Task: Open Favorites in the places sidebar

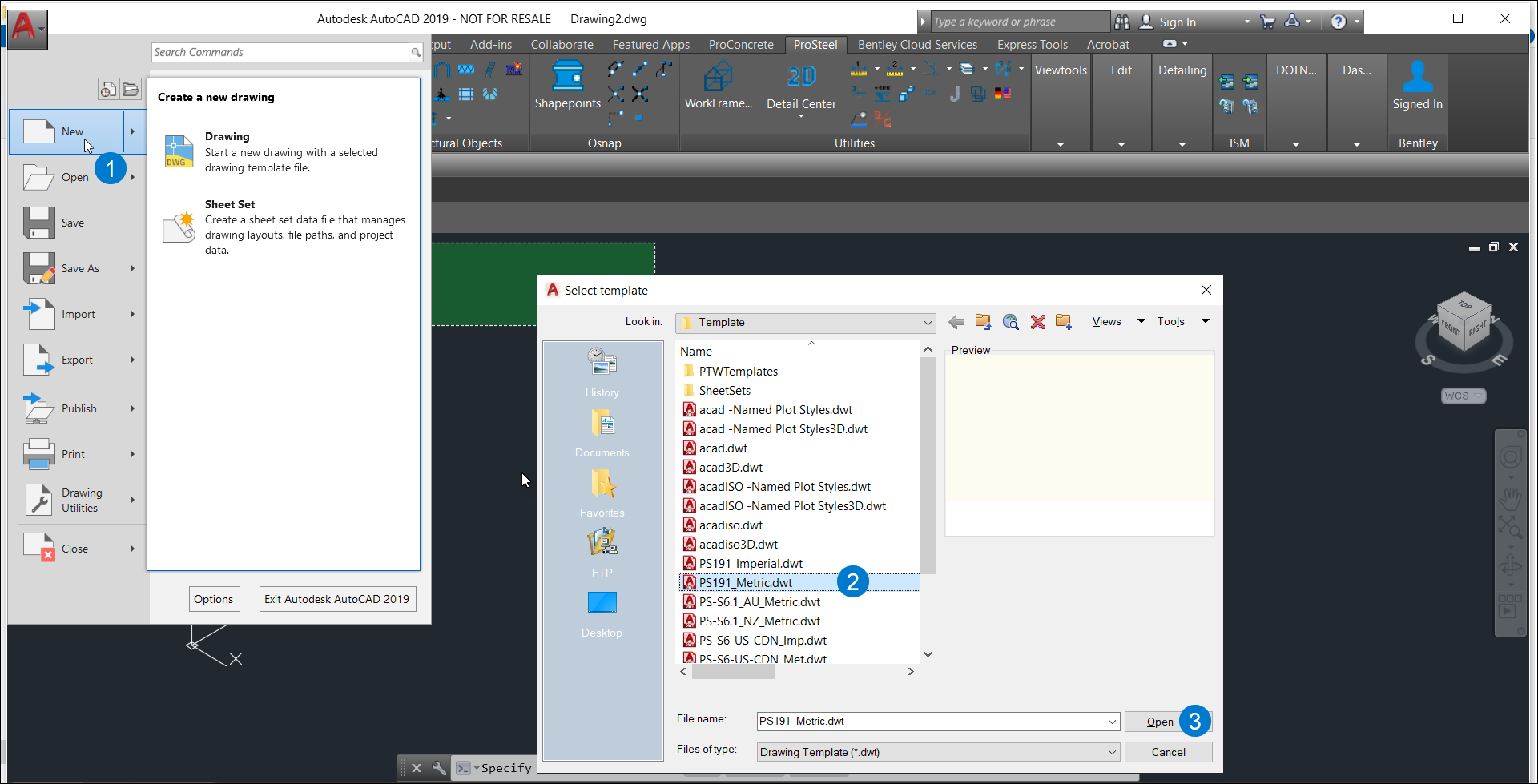Action: coord(602,493)
